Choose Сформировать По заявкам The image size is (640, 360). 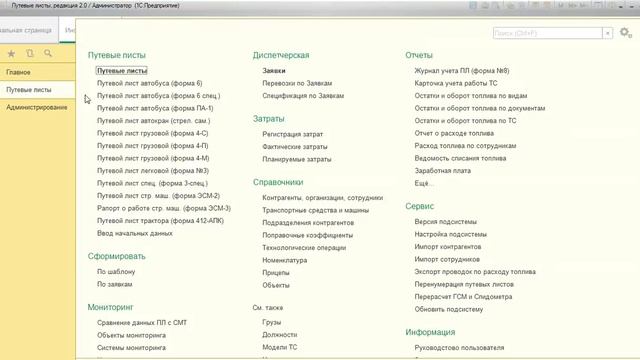pos(115,284)
